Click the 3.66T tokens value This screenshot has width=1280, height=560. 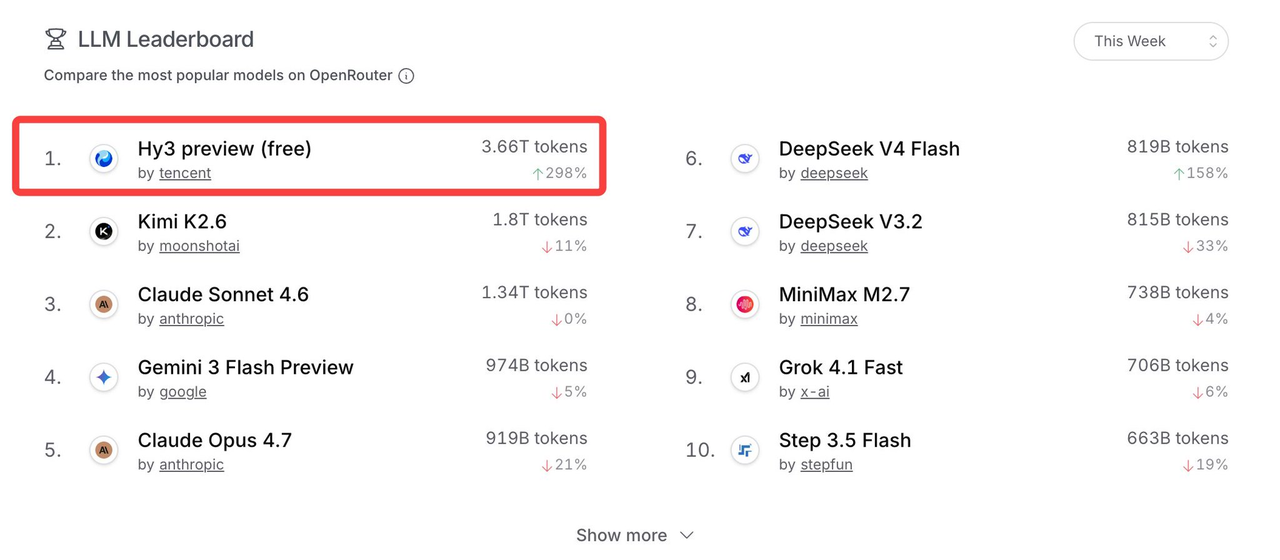534,147
